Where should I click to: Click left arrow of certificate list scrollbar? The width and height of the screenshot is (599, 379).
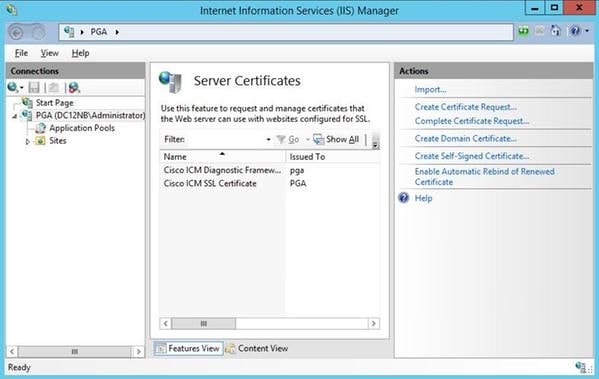[165, 324]
